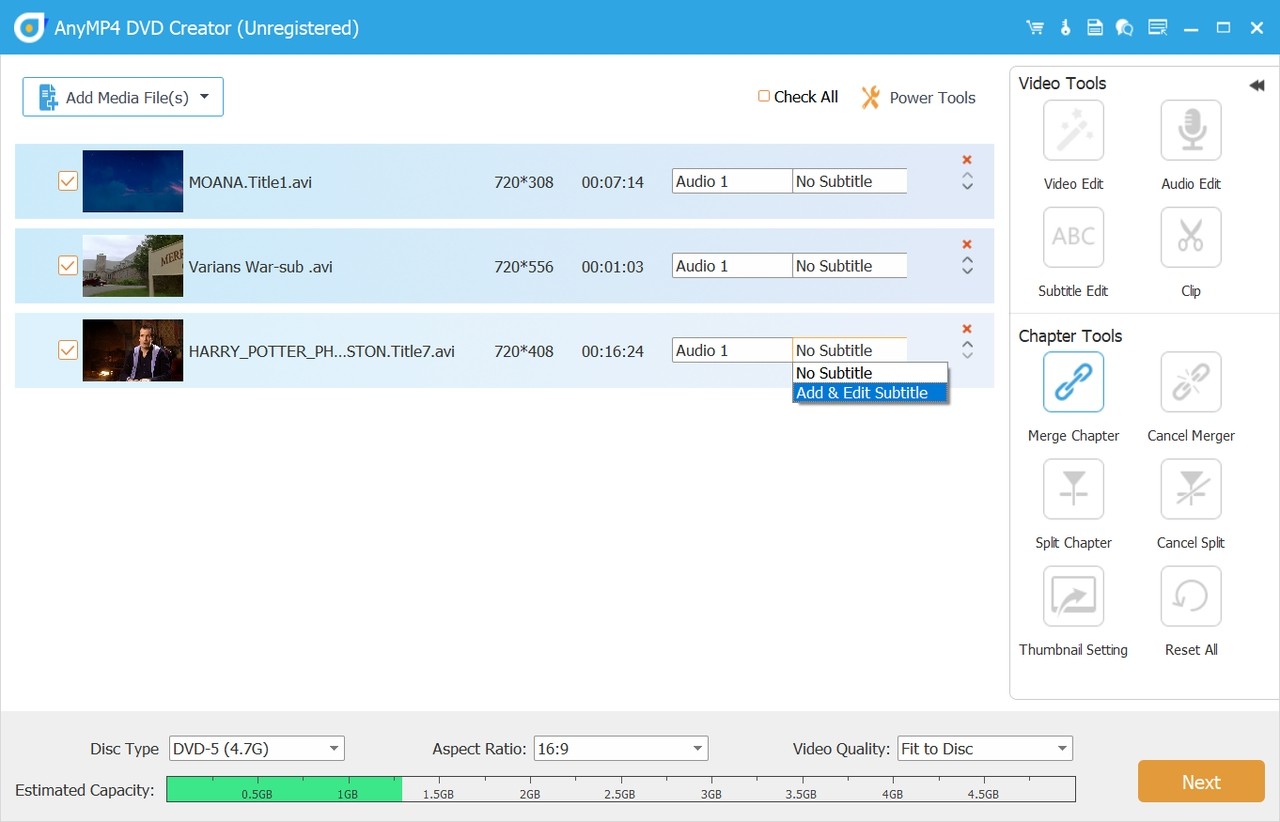Click the Reset All icon
This screenshot has height=822, width=1280.
[x=1191, y=596]
